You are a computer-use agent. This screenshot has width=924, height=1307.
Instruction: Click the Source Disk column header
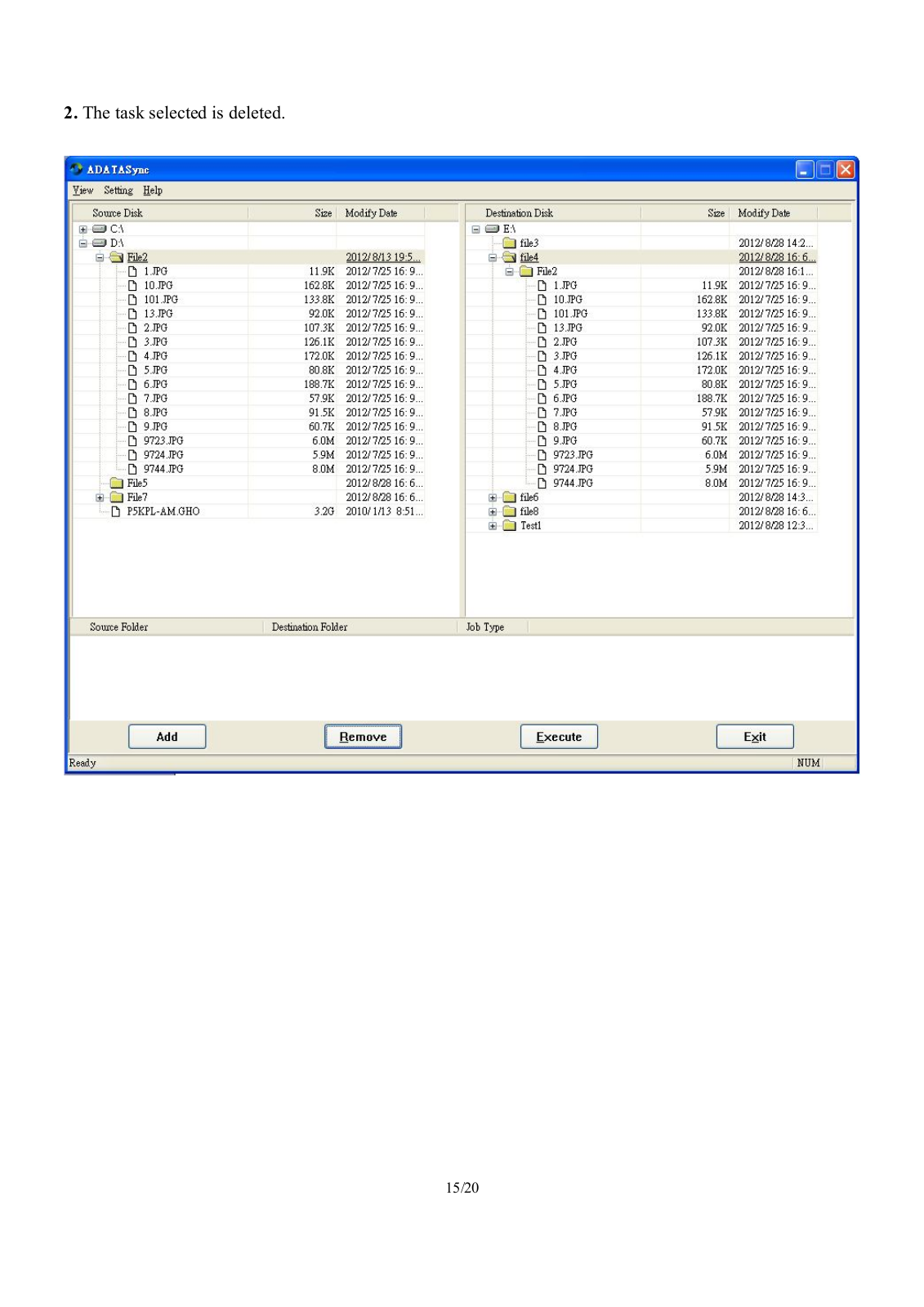(x=160, y=213)
